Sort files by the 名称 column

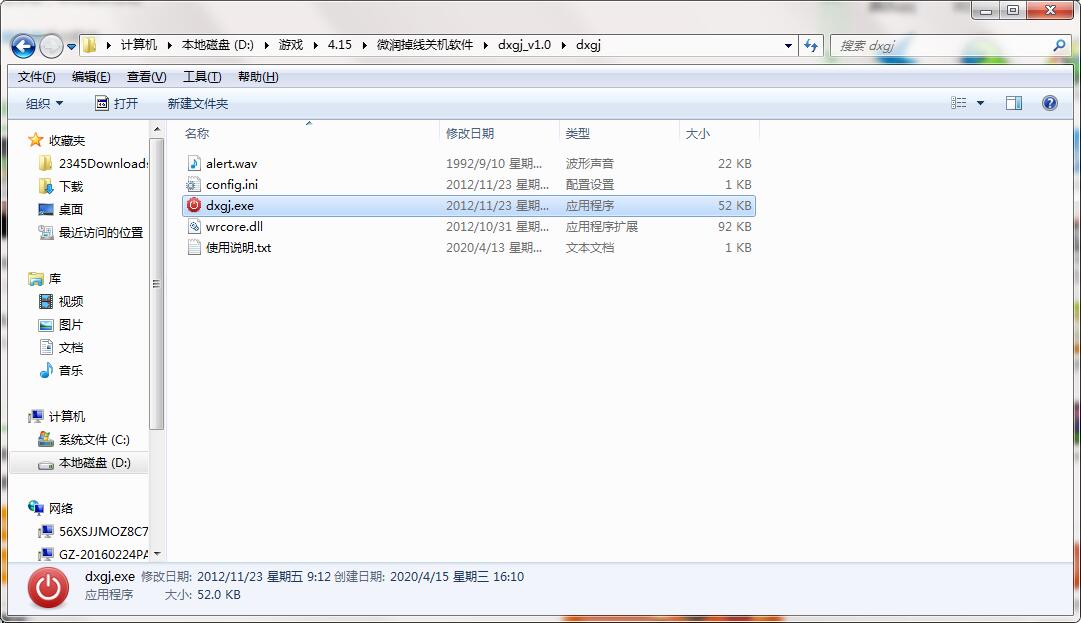[197, 132]
